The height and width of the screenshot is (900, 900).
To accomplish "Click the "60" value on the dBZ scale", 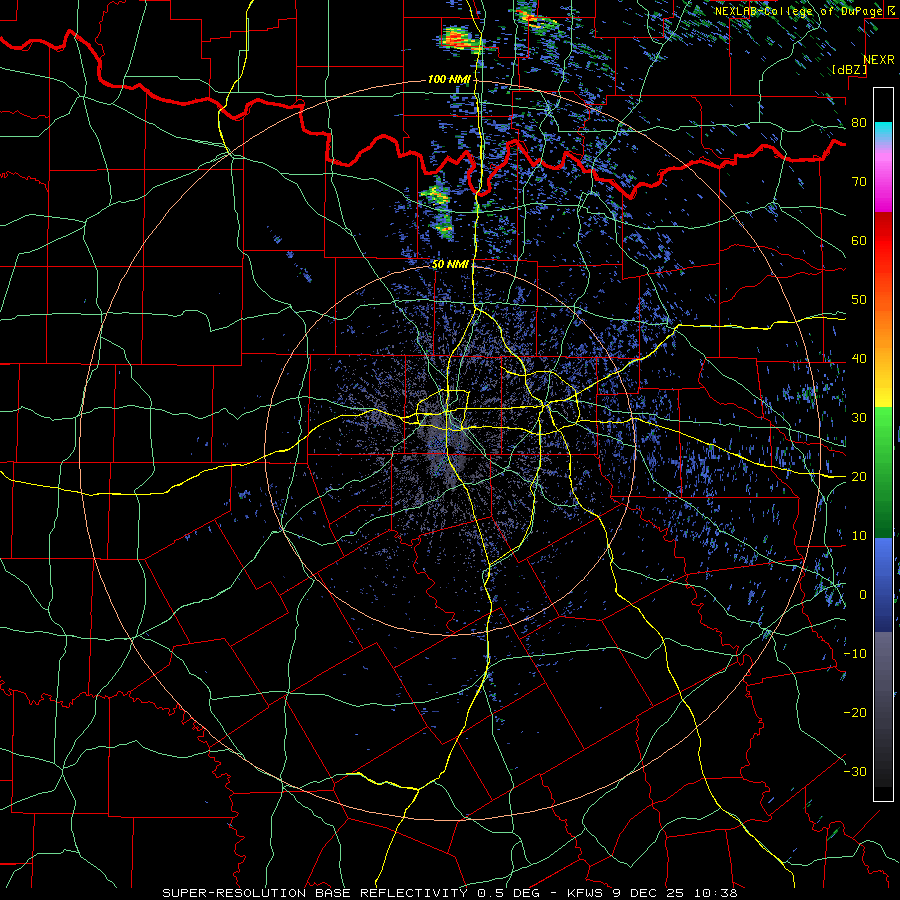I will [859, 240].
